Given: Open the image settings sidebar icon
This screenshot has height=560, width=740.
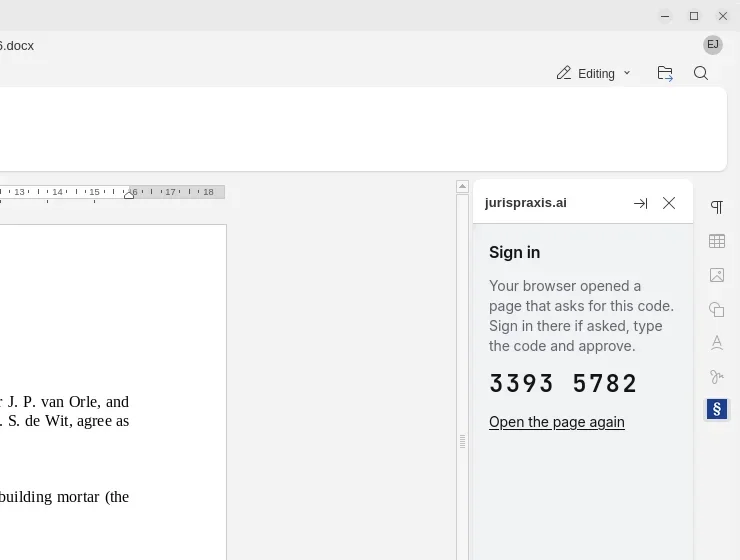Looking at the screenshot, I should (717, 275).
